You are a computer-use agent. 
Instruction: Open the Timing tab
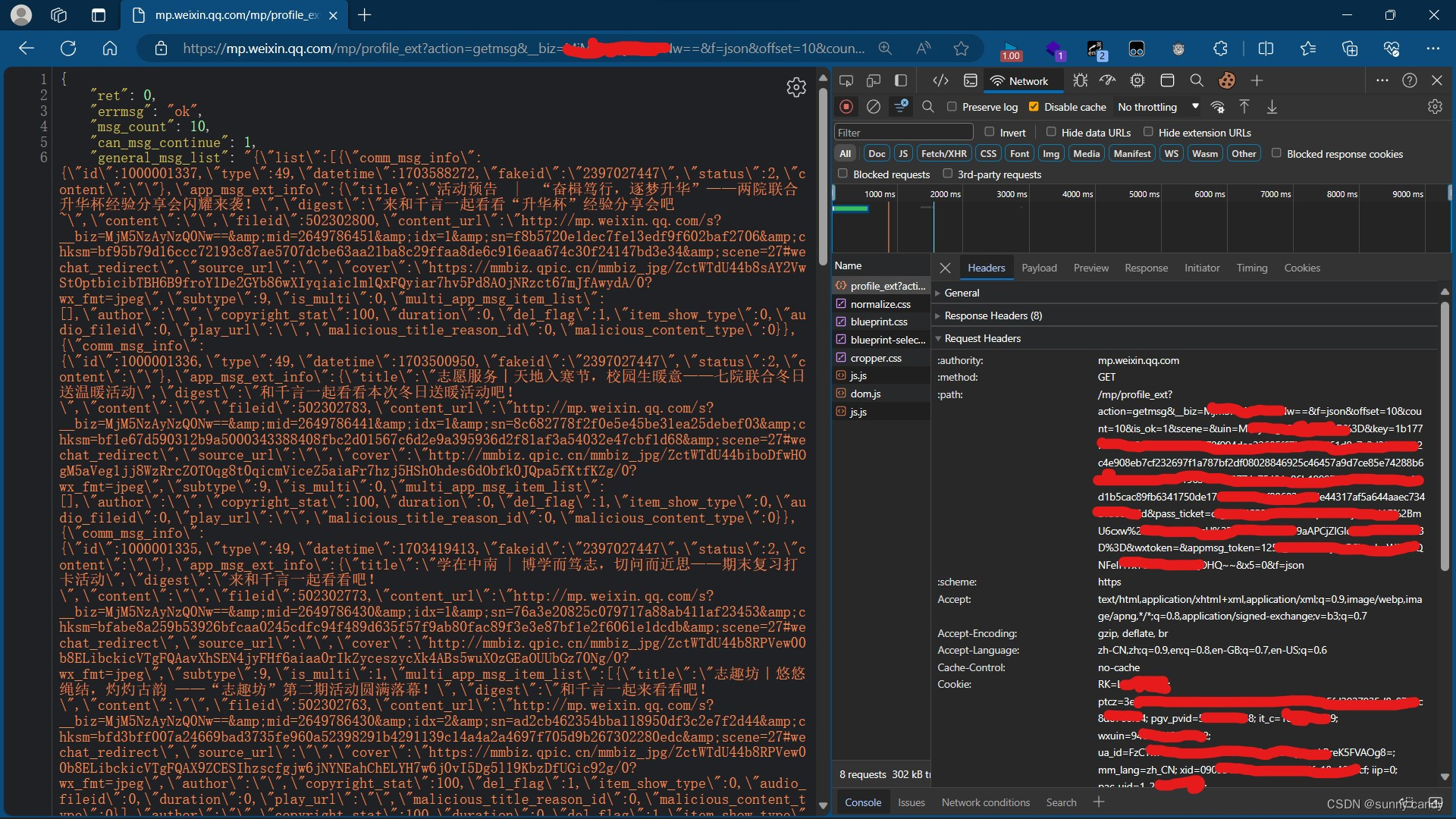[1251, 268]
